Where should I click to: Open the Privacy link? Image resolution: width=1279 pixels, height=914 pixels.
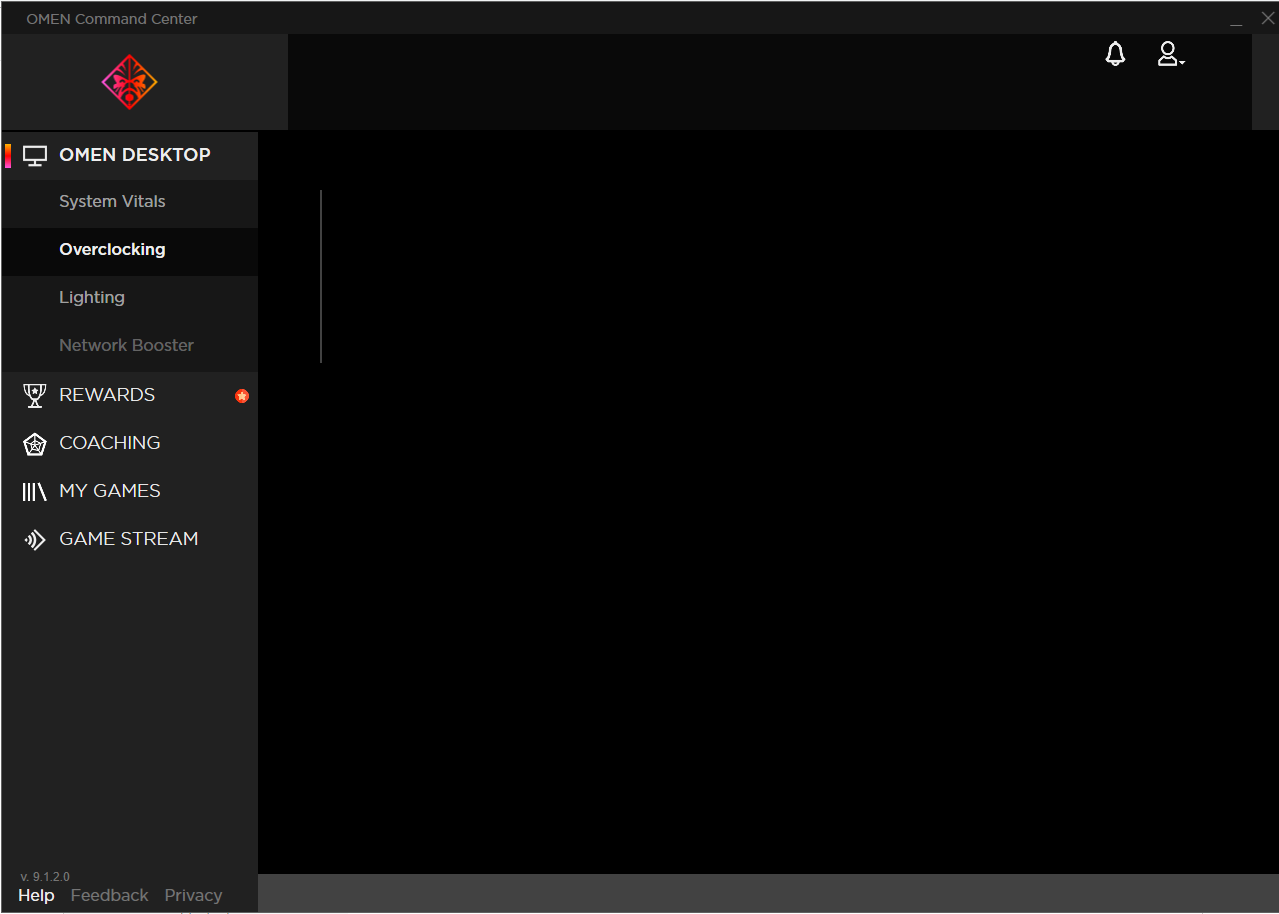pyautogui.click(x=193, y=895)
